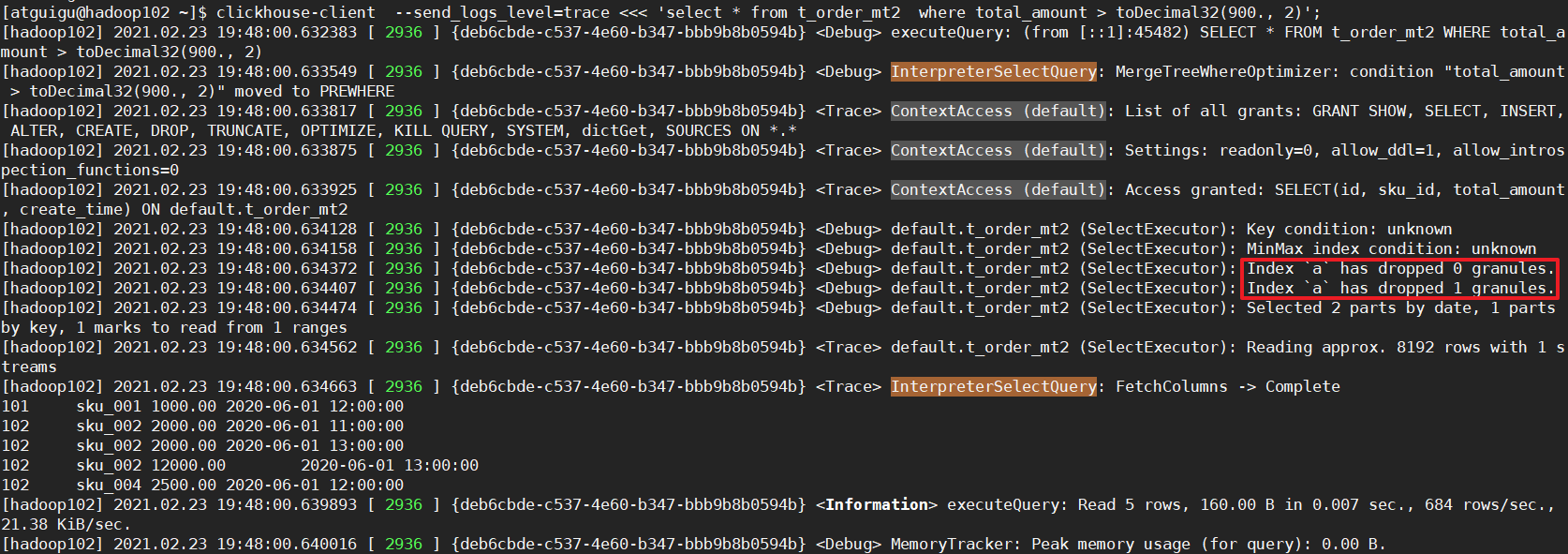Click result row '102 sku_004 2500.00'

pyautogui.click(x=202, y=485)
